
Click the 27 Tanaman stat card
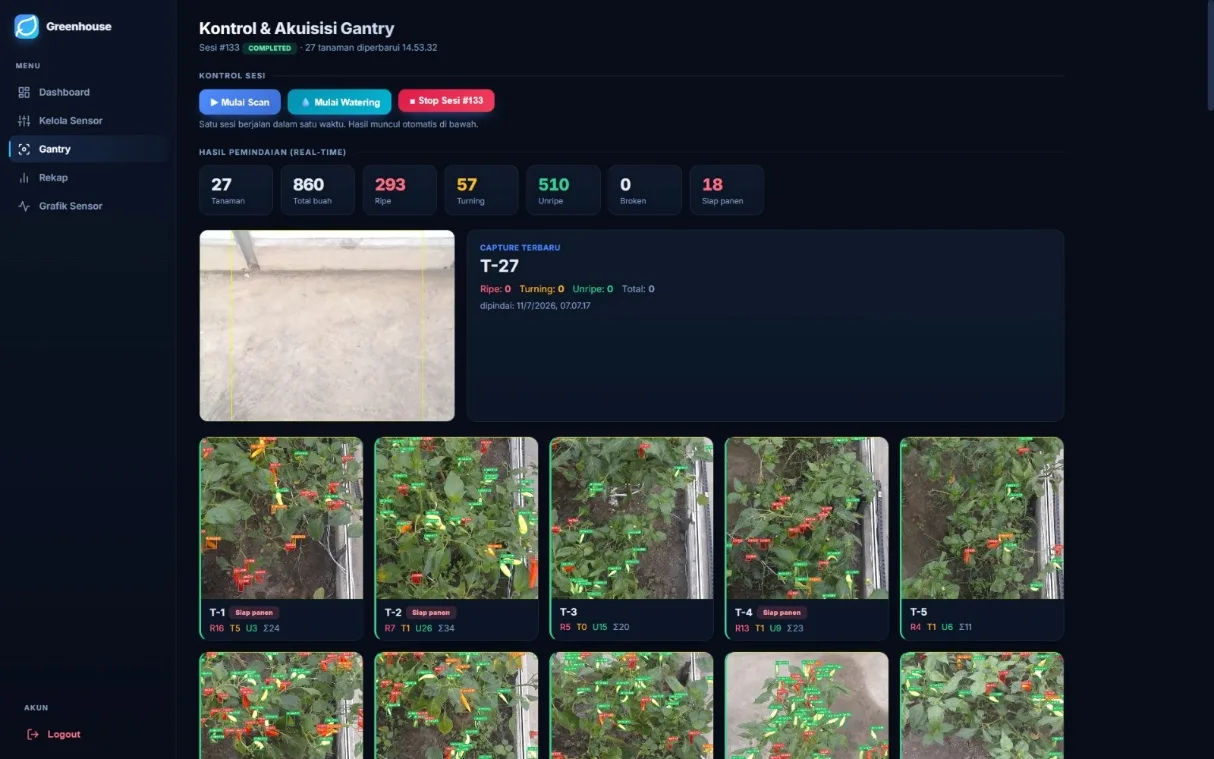[236, 190]
